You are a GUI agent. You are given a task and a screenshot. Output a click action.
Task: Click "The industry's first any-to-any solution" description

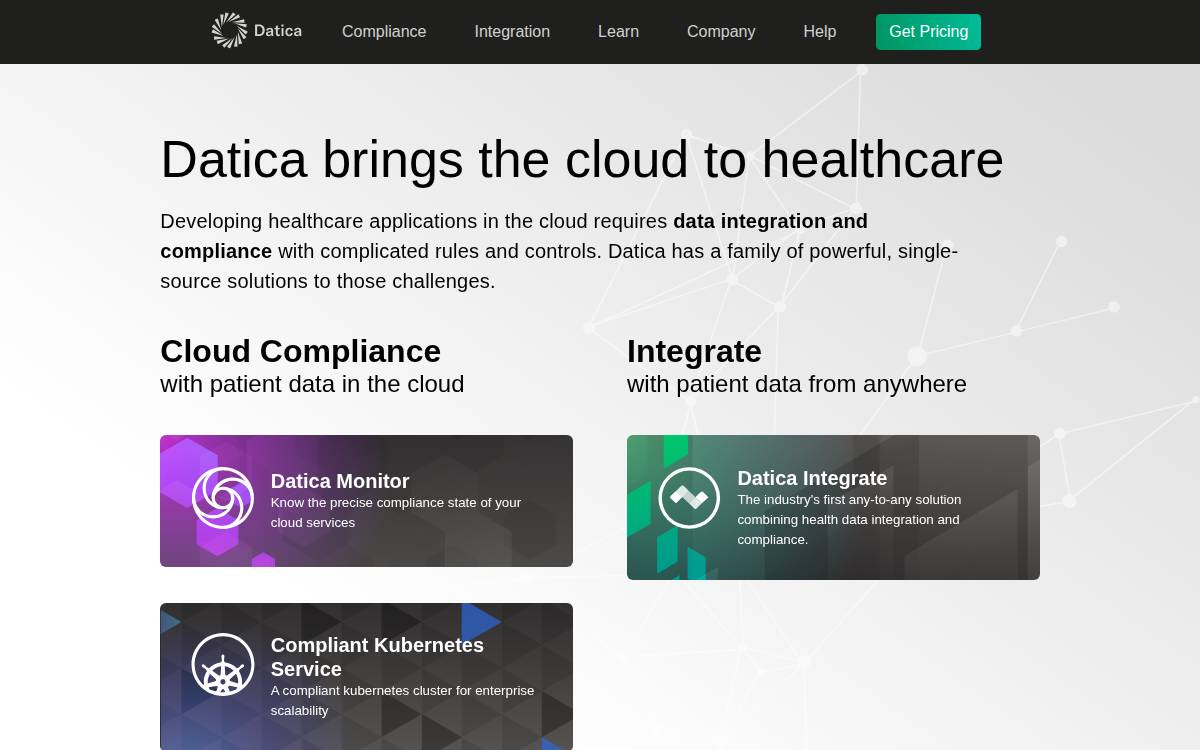(x=849, y=519)
